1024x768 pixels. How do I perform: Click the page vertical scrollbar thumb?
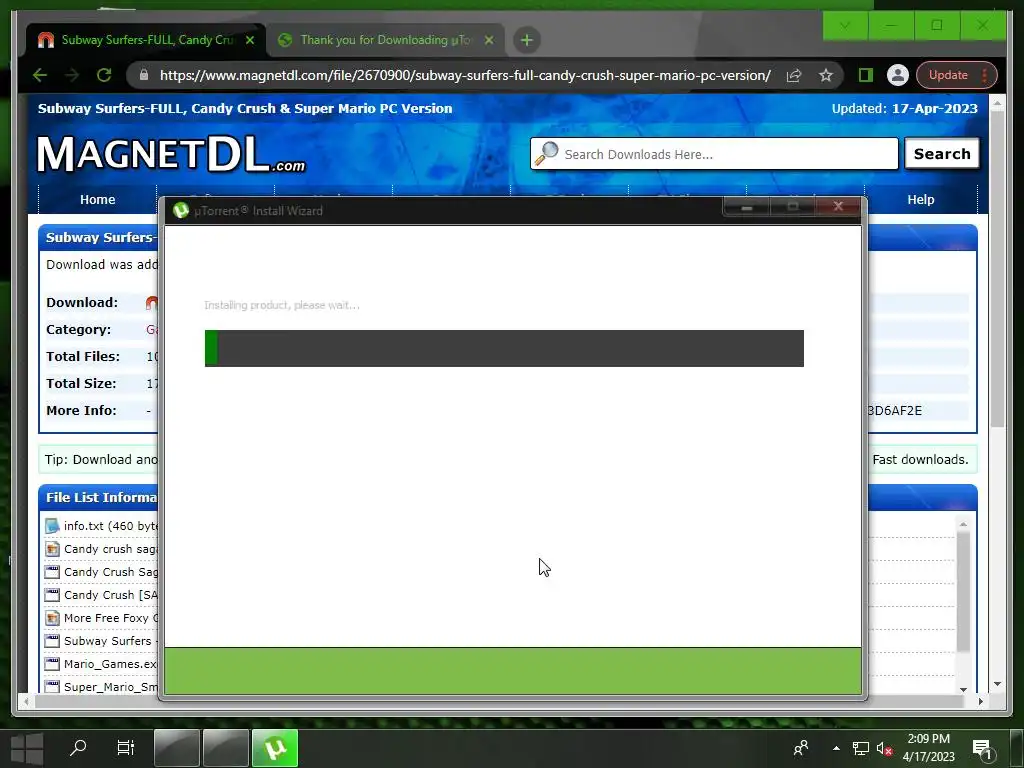coord(997,269)
